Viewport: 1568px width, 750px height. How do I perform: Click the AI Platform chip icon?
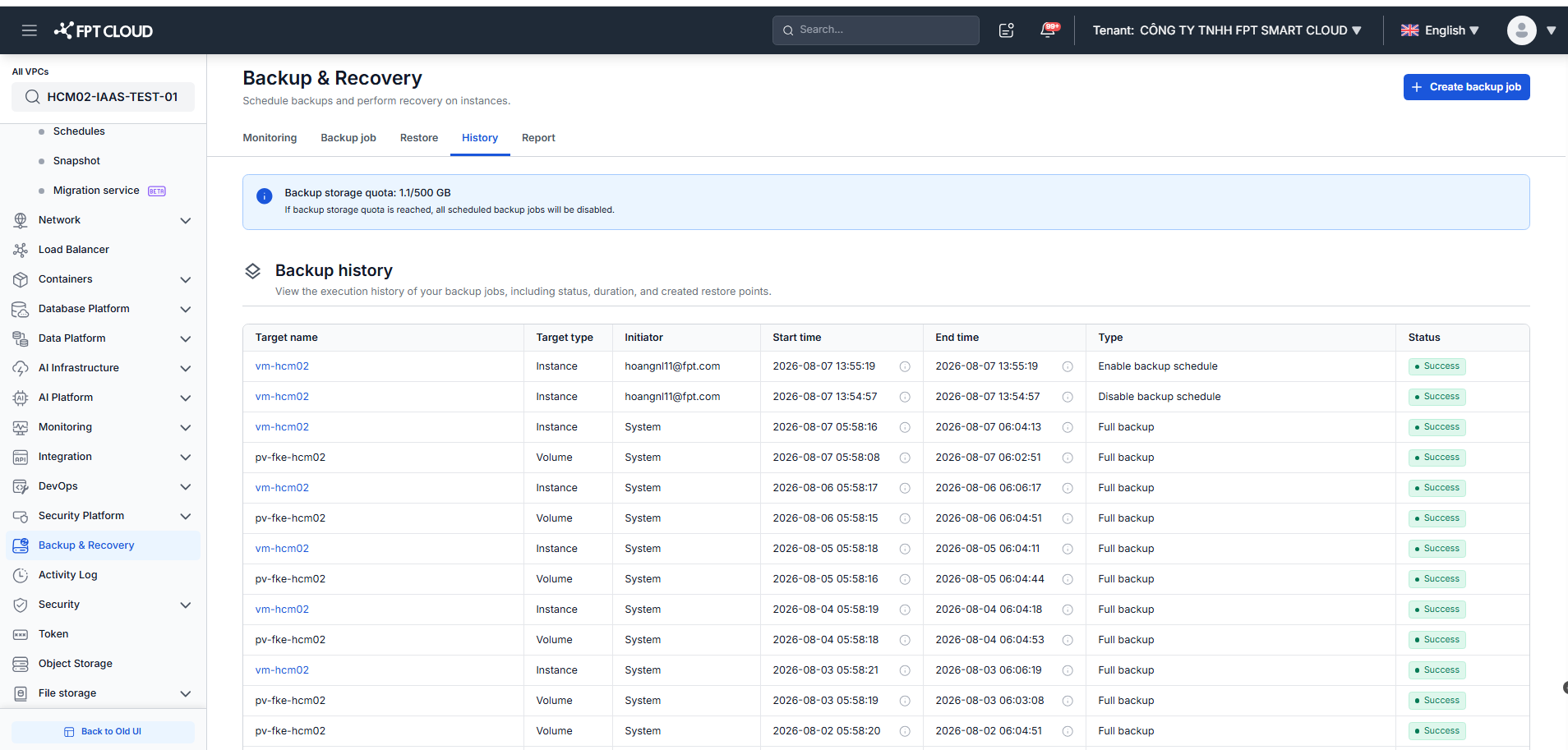pyautogui.click(x=21, y=398)
